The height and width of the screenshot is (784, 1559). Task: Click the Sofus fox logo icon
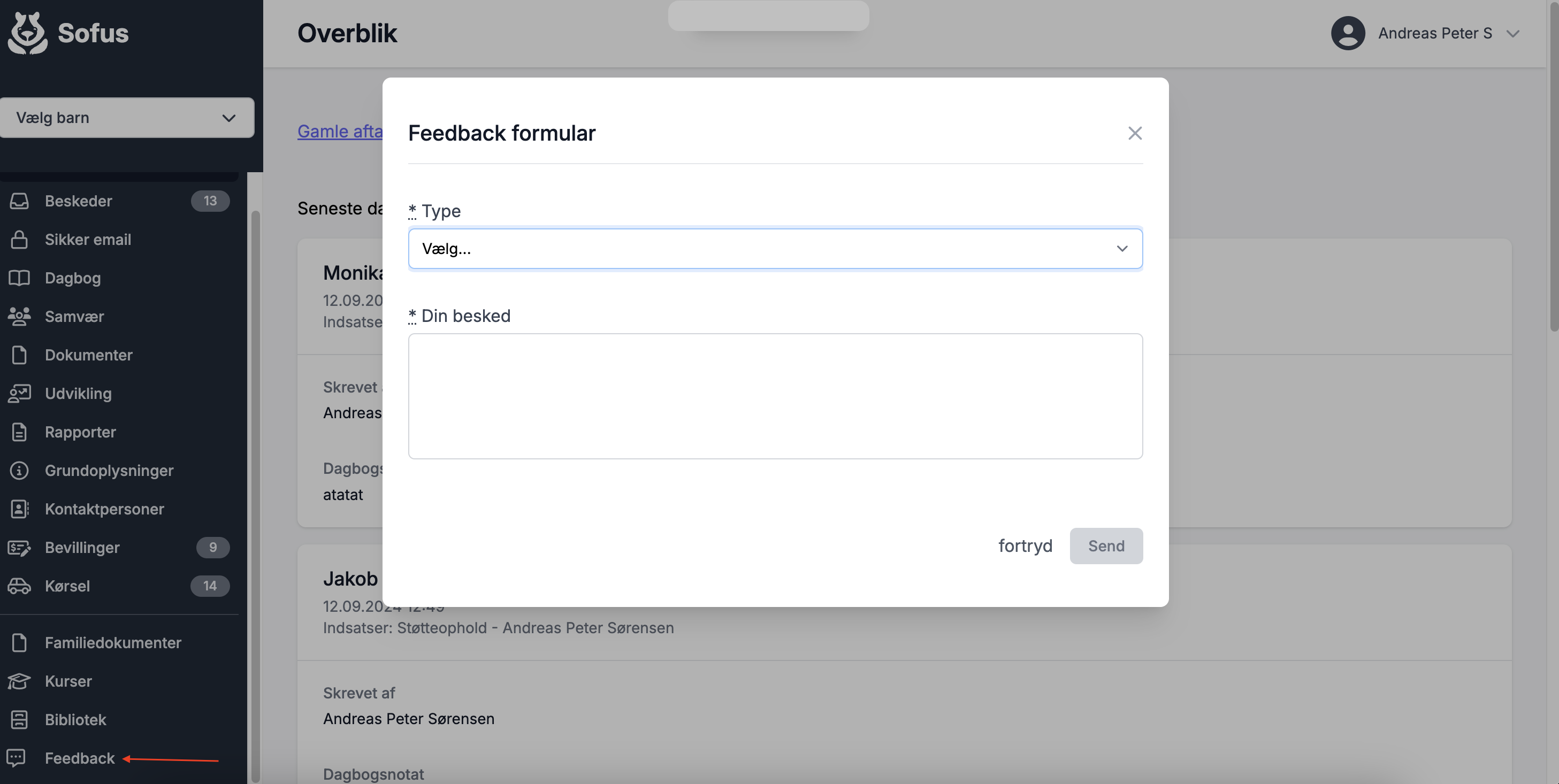[27, 33]
